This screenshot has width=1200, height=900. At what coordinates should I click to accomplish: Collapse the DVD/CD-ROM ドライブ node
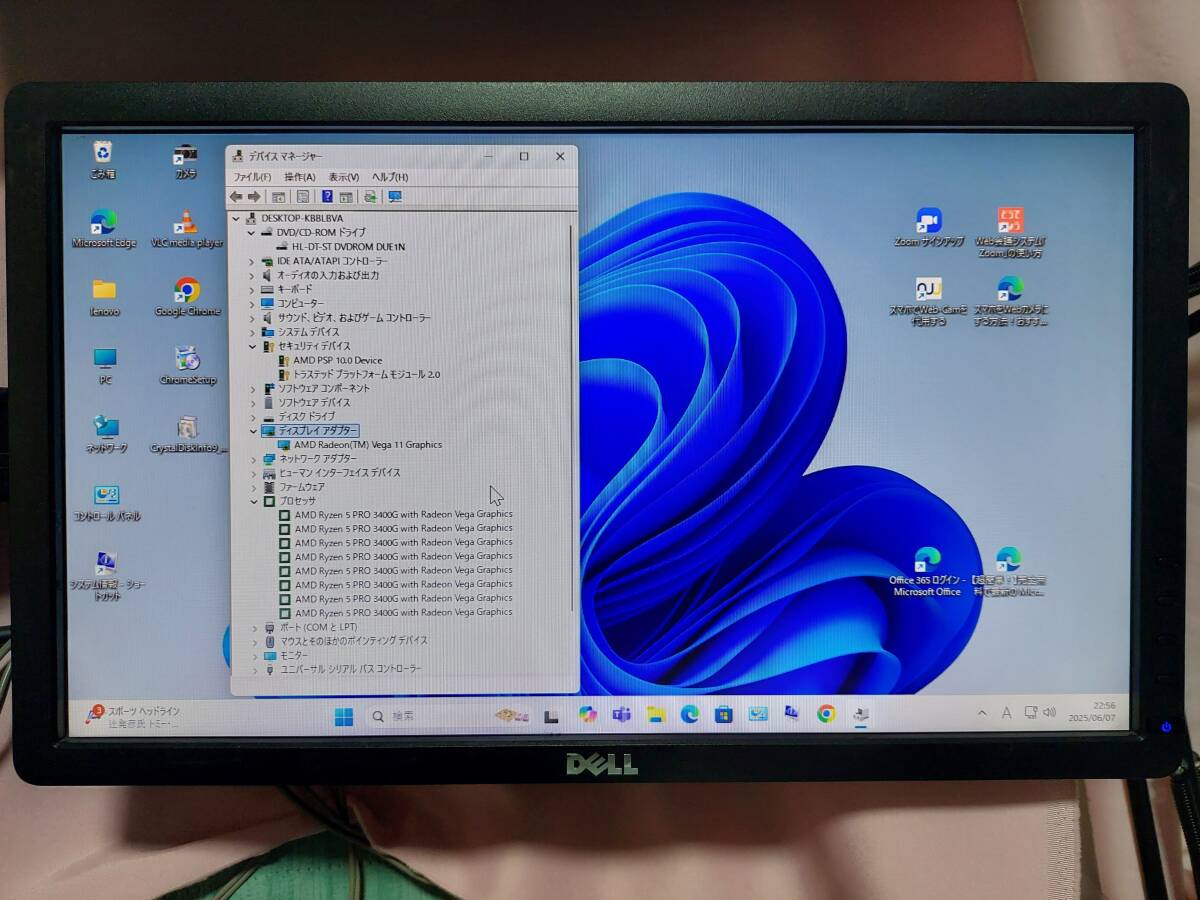(253, 232)
